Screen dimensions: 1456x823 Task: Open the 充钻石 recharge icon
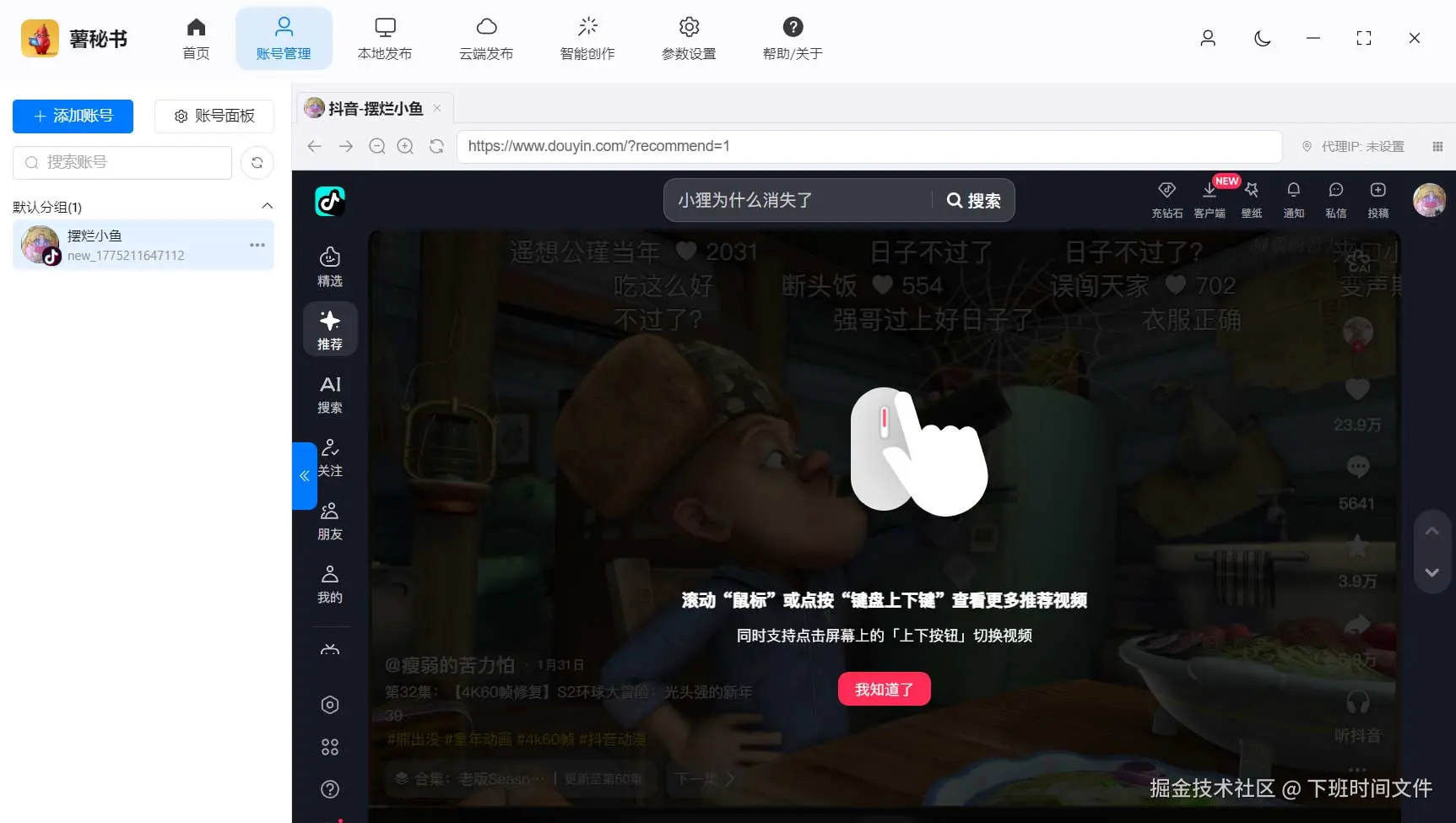(1167, 198)
